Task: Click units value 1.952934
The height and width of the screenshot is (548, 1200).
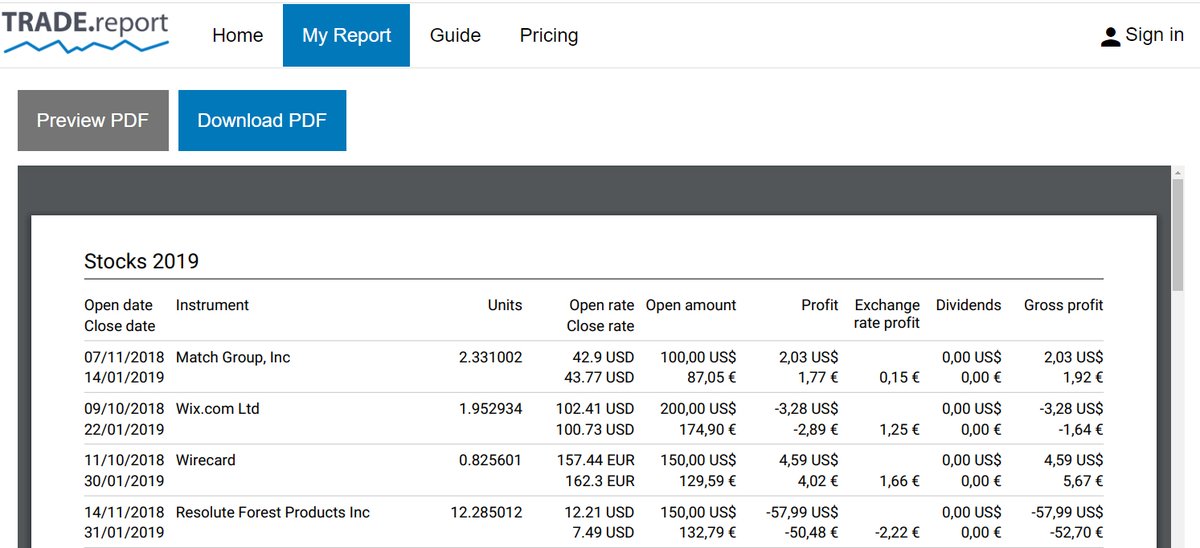Action: [490, 409]
